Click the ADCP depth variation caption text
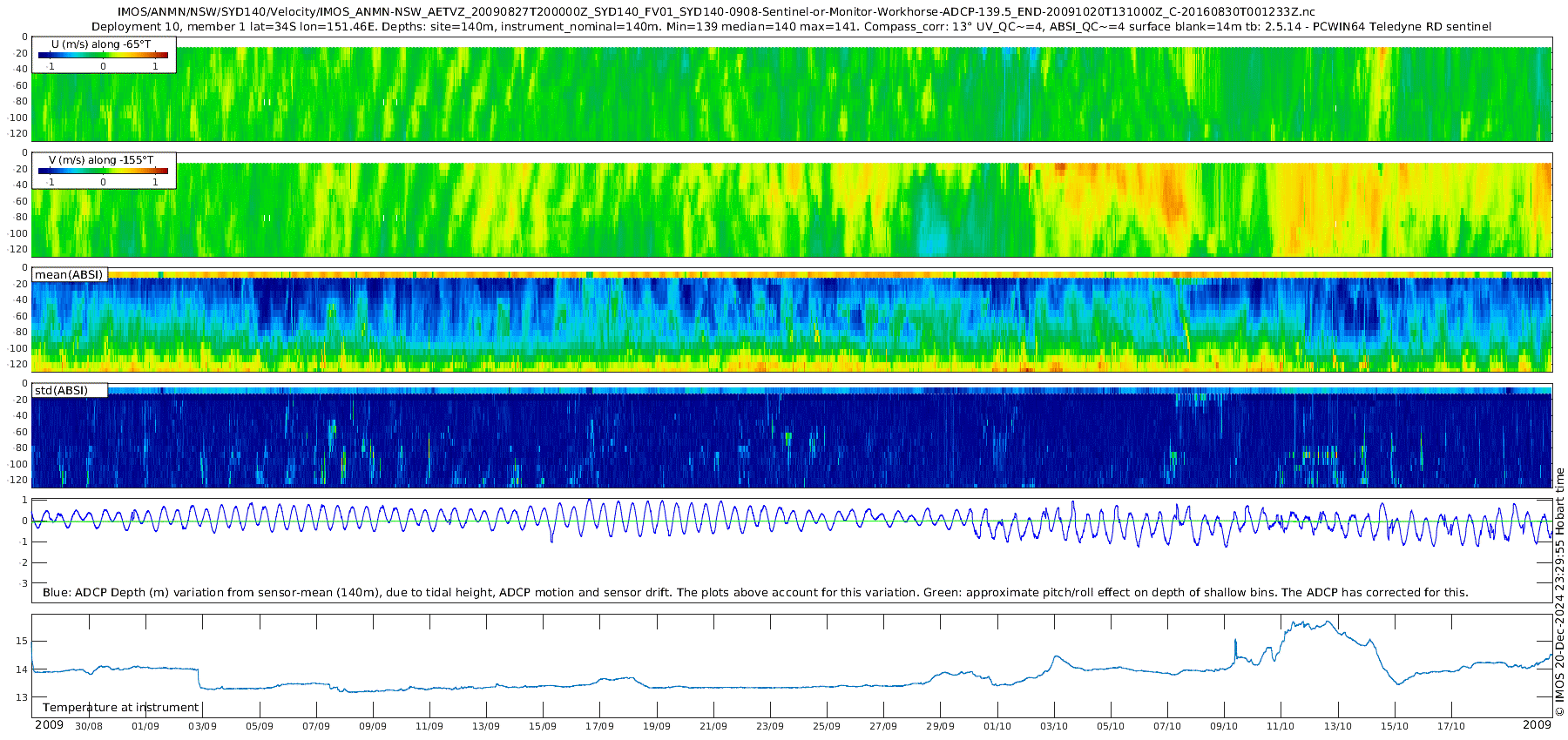Viewport: 1568px width, 740px height. coord(755,592)
